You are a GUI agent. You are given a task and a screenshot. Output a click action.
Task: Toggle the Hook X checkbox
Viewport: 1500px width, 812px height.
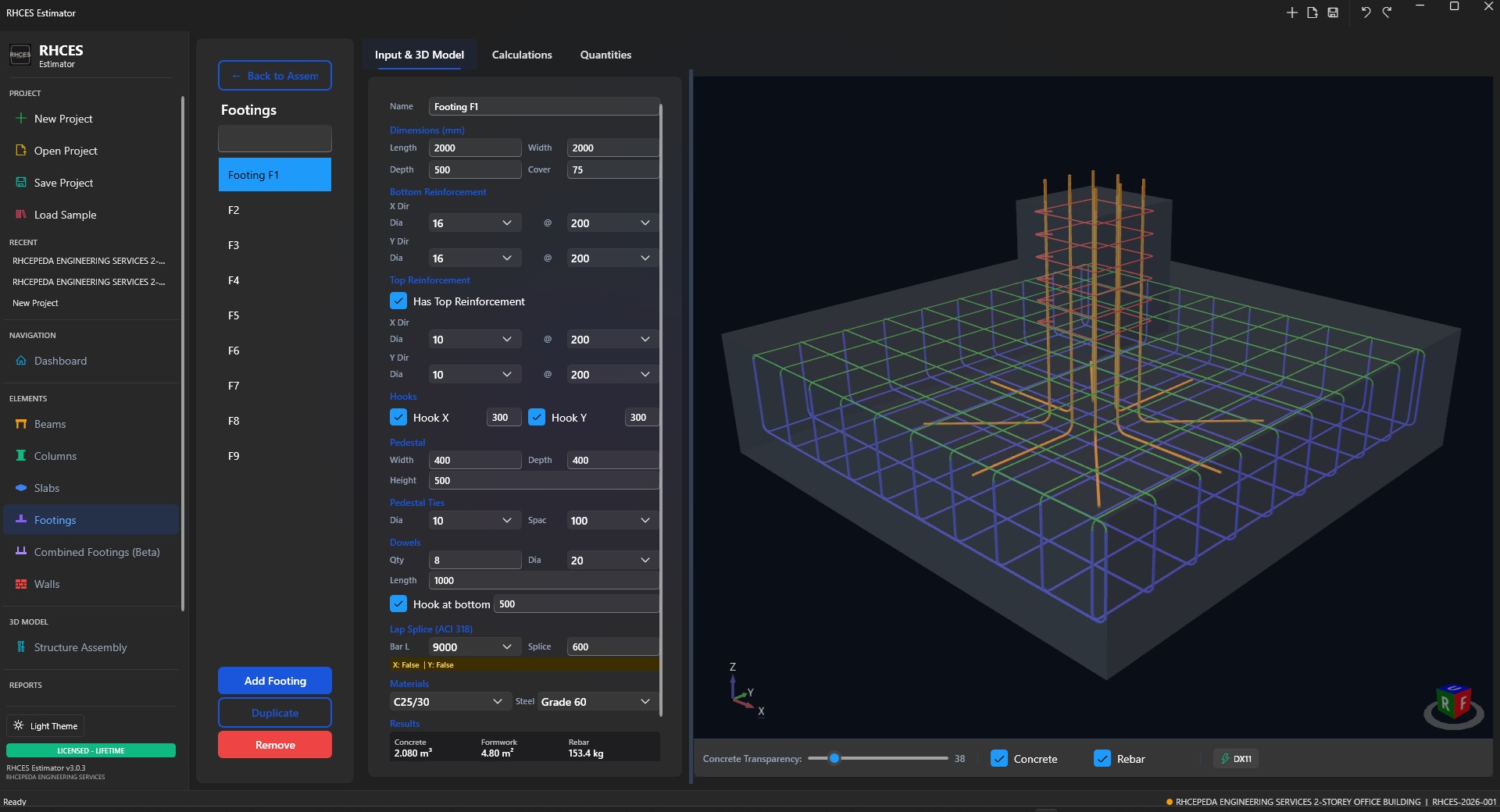click(x=398, y=417)
